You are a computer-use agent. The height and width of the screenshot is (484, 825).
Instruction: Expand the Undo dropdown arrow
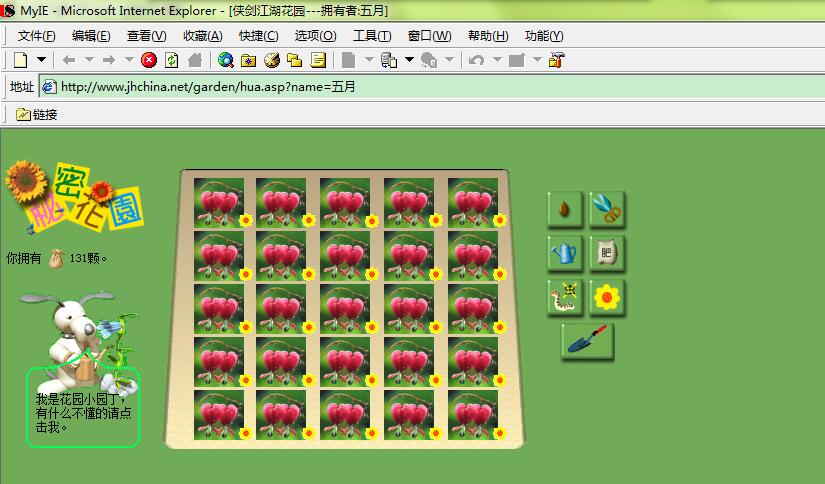click(497, 60)
